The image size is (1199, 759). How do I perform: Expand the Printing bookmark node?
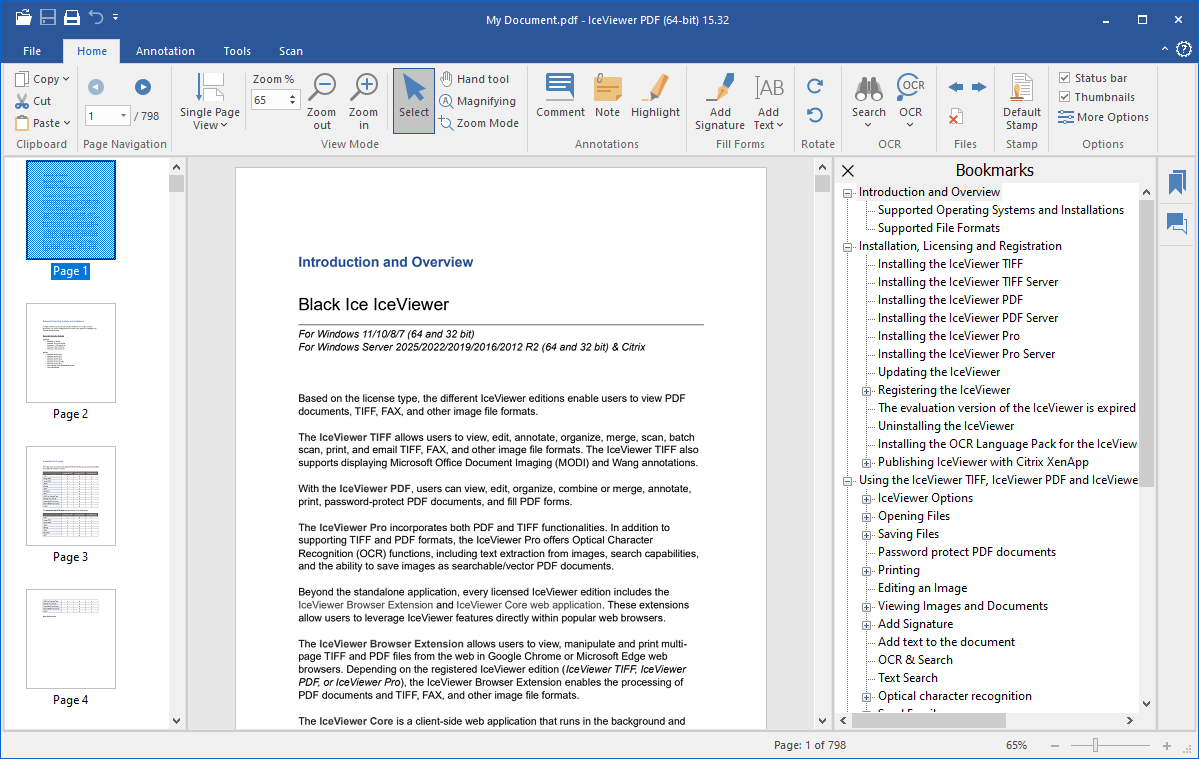coord(866,571)
